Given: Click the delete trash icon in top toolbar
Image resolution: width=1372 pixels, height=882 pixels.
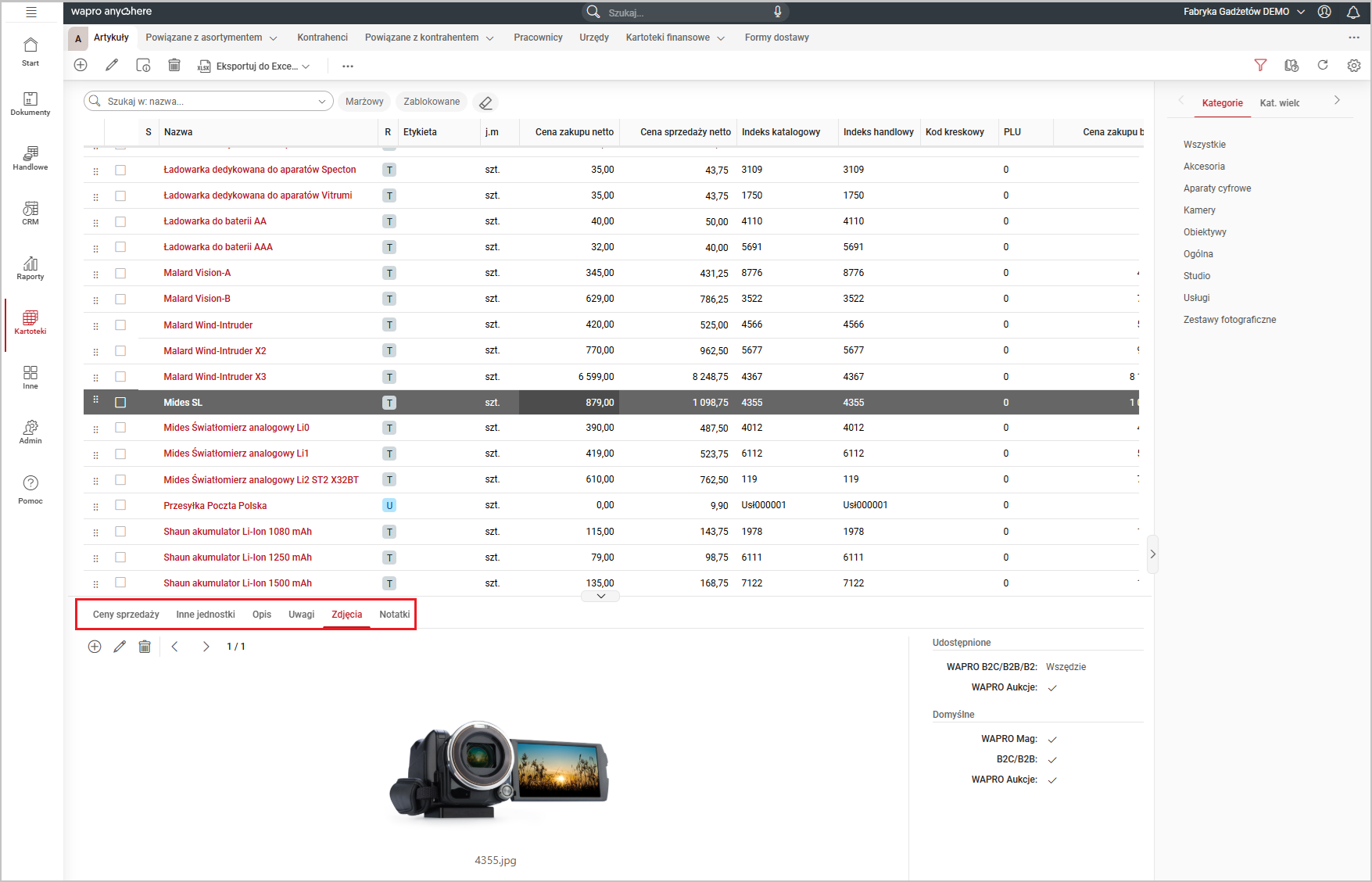Looking at the screenshot, I should click(174, 66).
